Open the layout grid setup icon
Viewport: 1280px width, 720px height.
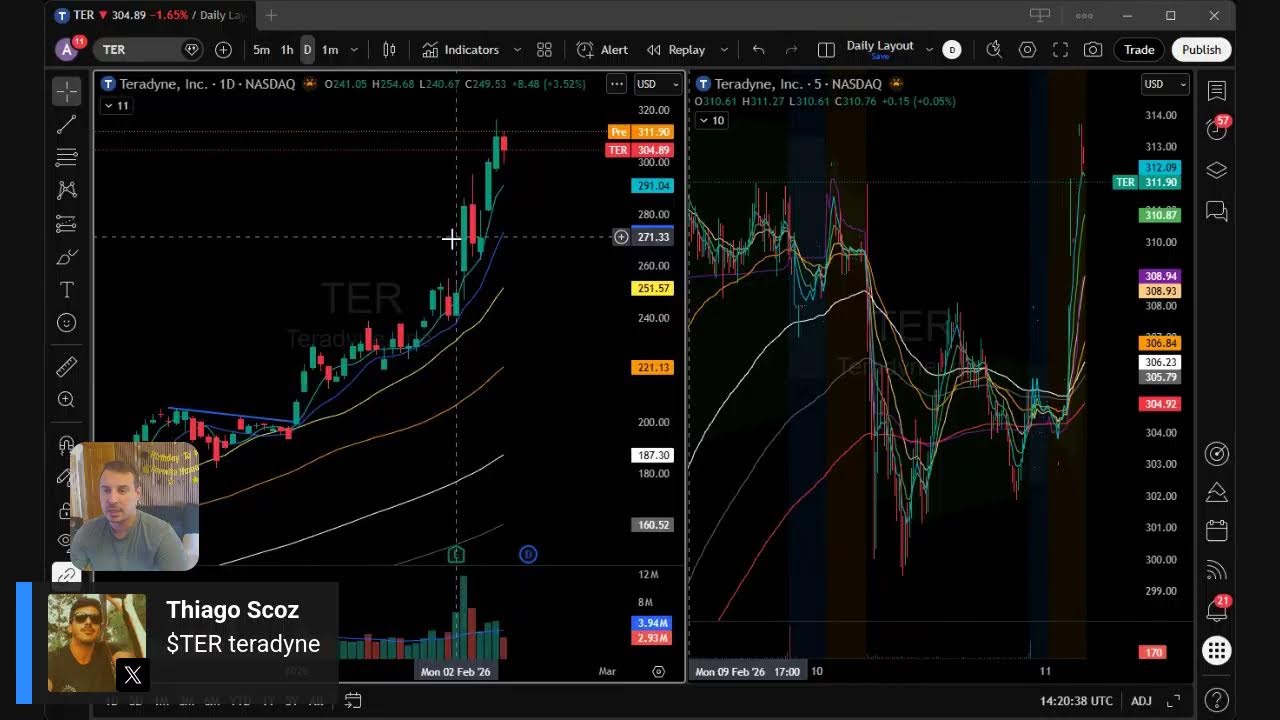826,50
